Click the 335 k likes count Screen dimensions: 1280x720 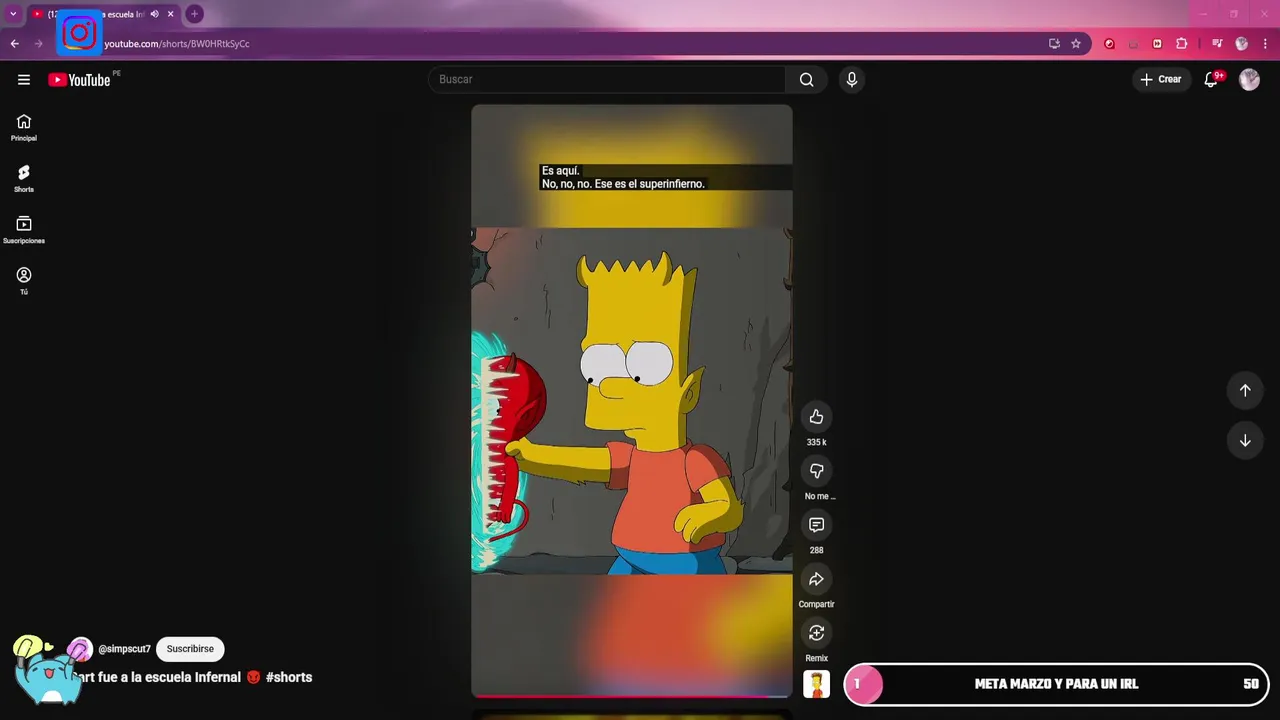coord(816,442)
